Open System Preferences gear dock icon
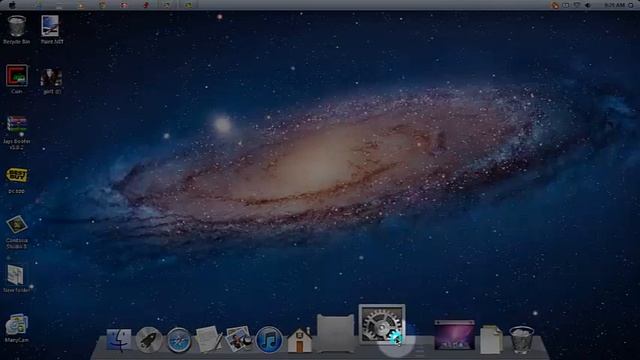The image size is (640, 360). (x=382, y=324)
